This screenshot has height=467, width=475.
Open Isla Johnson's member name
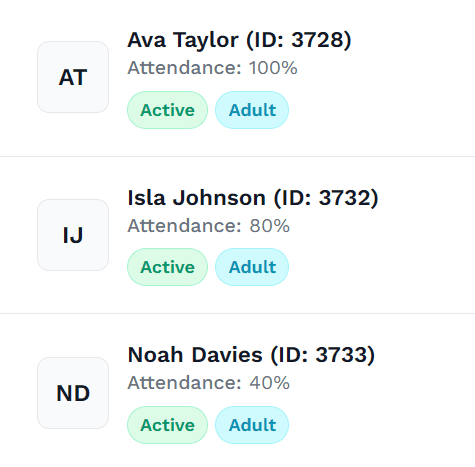click(197, 198)
